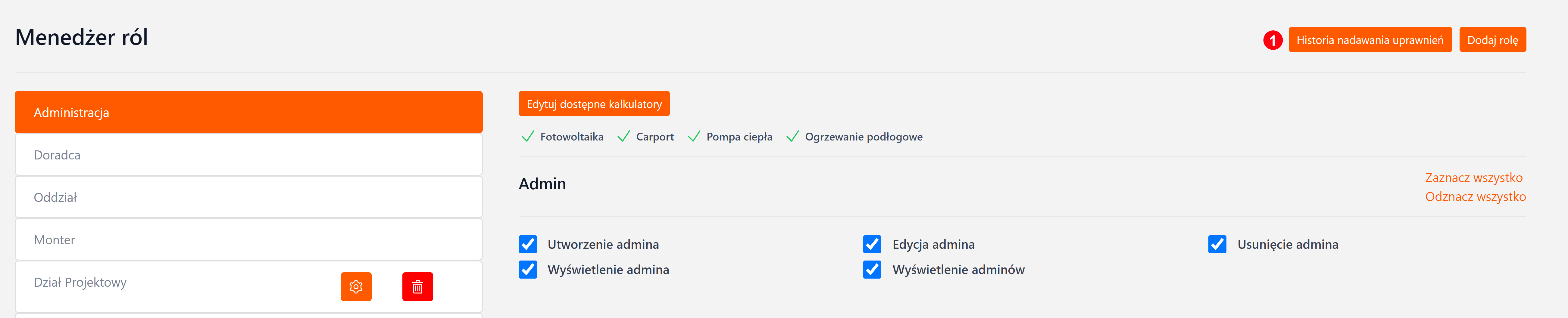Viewport: 1568px width, 318px height.
Task: Click the gear icon for Dział Projektowy
Action: tap(356, 286)
